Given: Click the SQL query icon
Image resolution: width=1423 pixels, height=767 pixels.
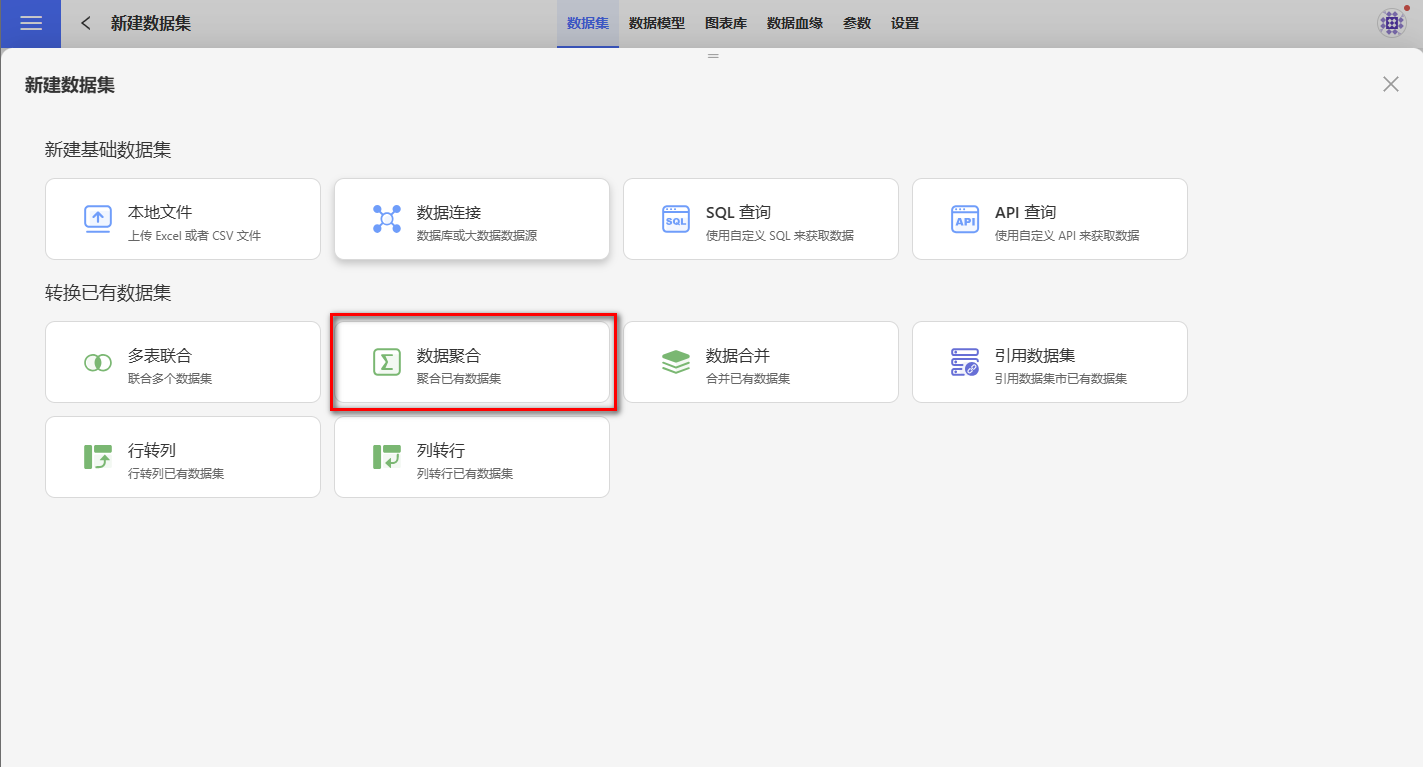Looking at the screenshot, I should pos(676,219).
